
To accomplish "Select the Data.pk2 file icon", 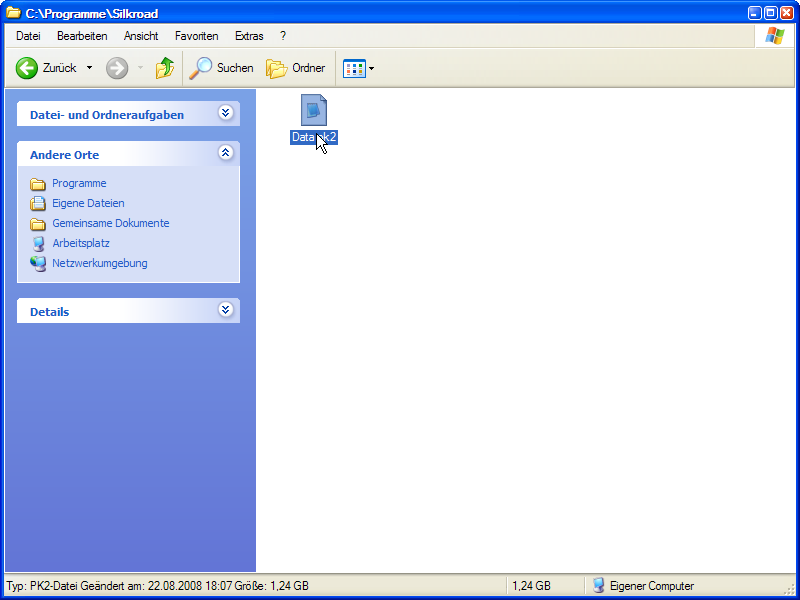I will [x=314, y=110].
